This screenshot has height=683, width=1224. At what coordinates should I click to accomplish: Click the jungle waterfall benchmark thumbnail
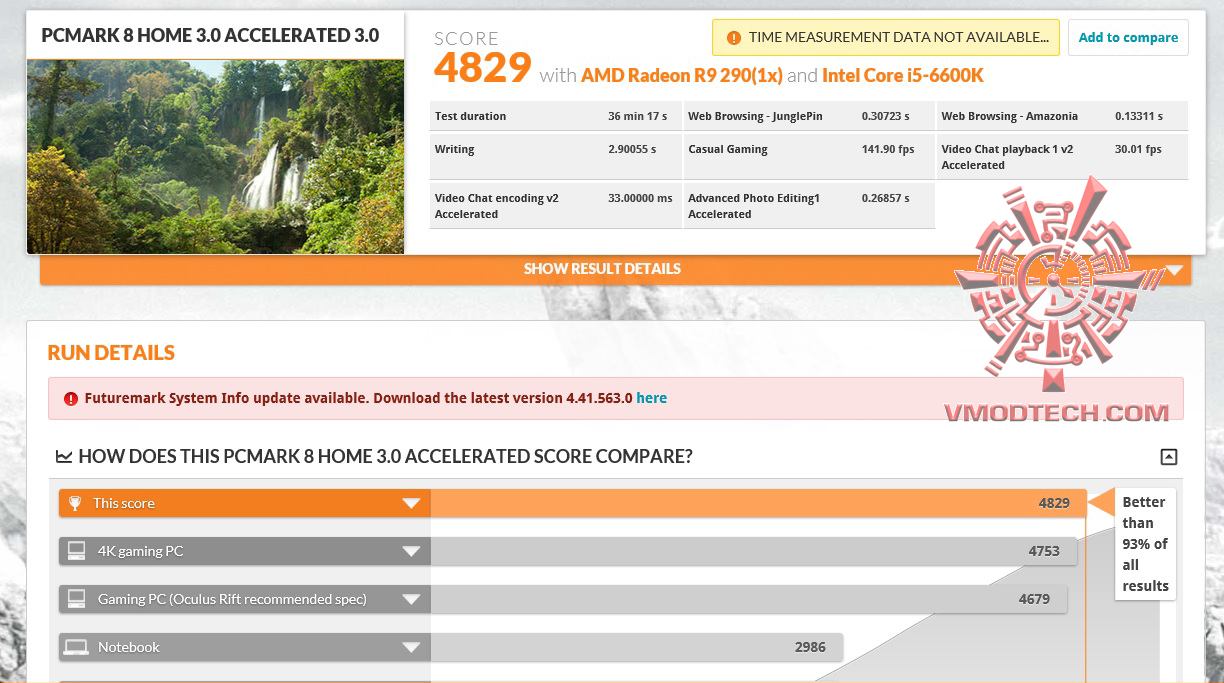coord(215,157)
